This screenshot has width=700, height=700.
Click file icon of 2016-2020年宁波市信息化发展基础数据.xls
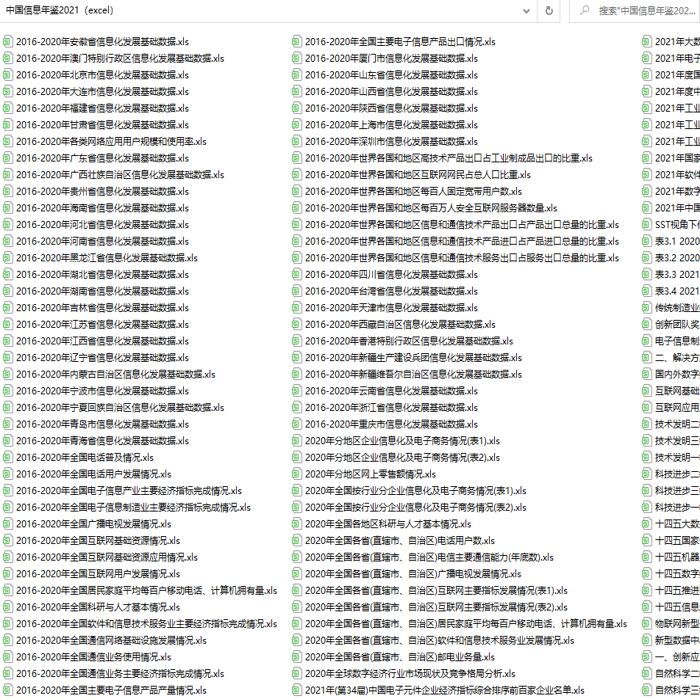(8, 391)
